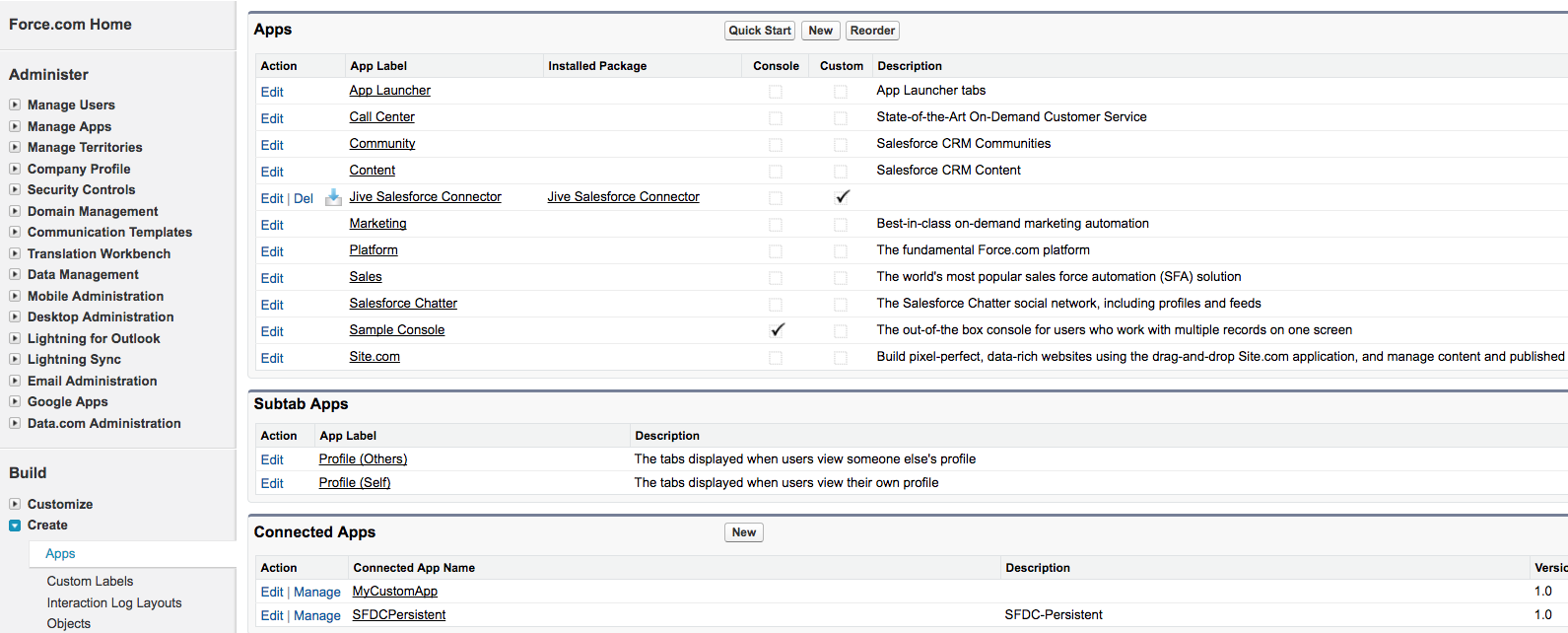Click Marketing Custom checkbox
The height and width of the screenshot is (633, 1568).
841,225
